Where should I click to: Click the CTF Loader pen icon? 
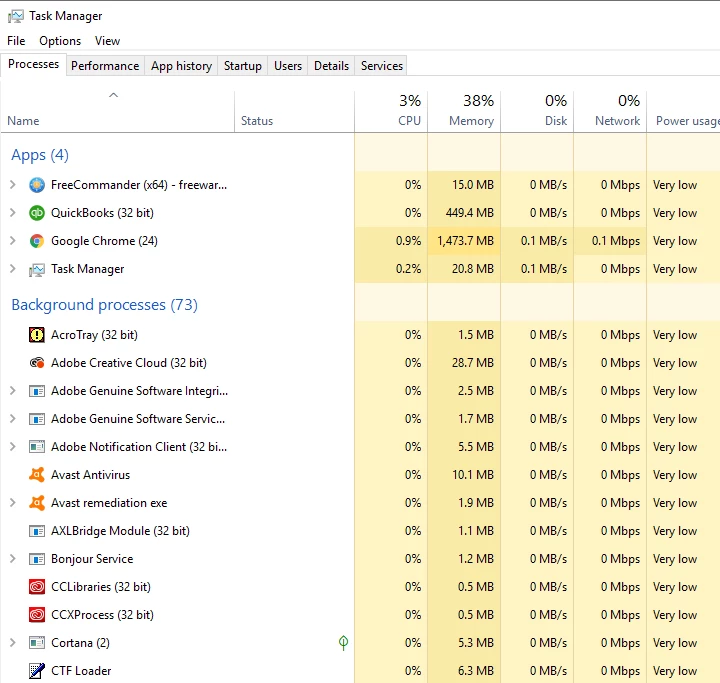37,671
